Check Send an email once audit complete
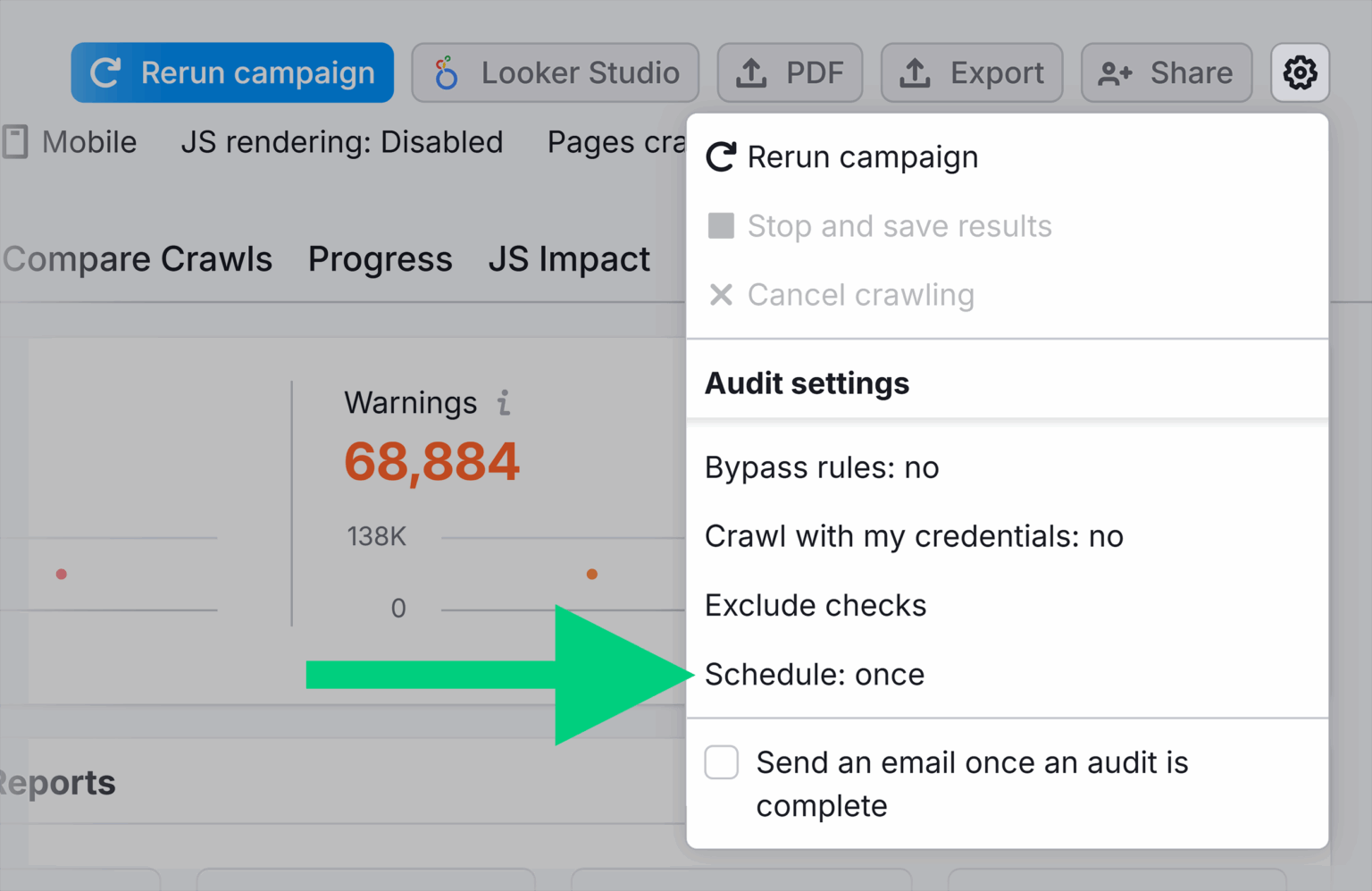This screenshot has height=891, width=1372. tap(721, 762)
